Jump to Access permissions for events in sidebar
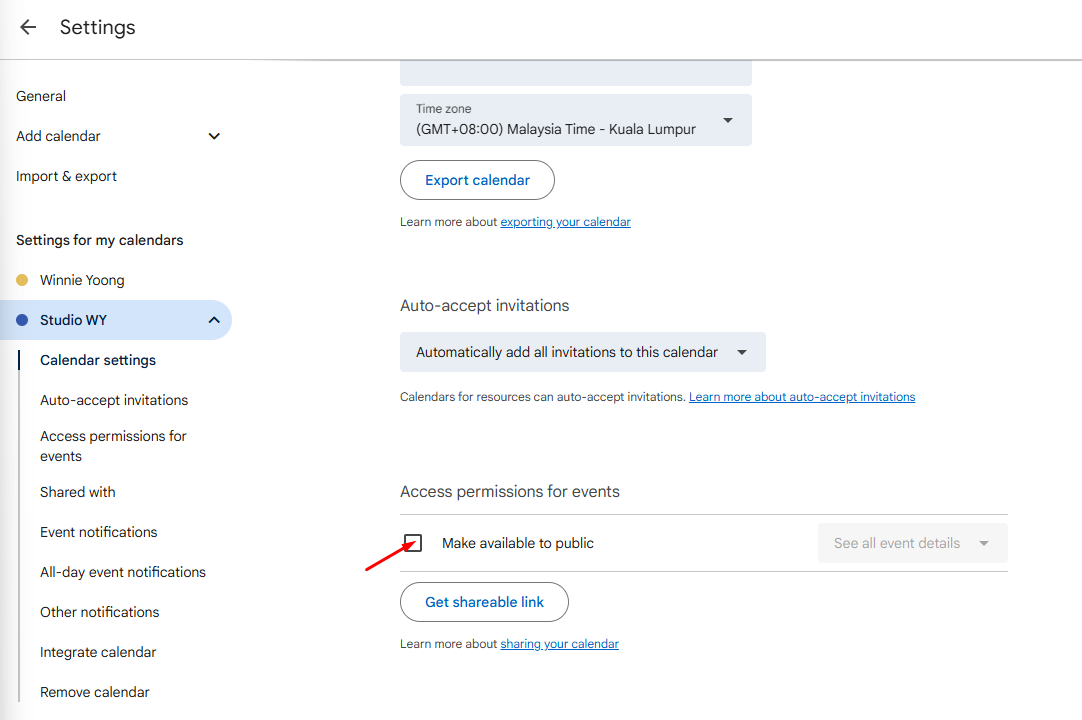Image resolution: width=1082 pixels, height=720 pixels. pyautogui.click(x=113, y=446)
